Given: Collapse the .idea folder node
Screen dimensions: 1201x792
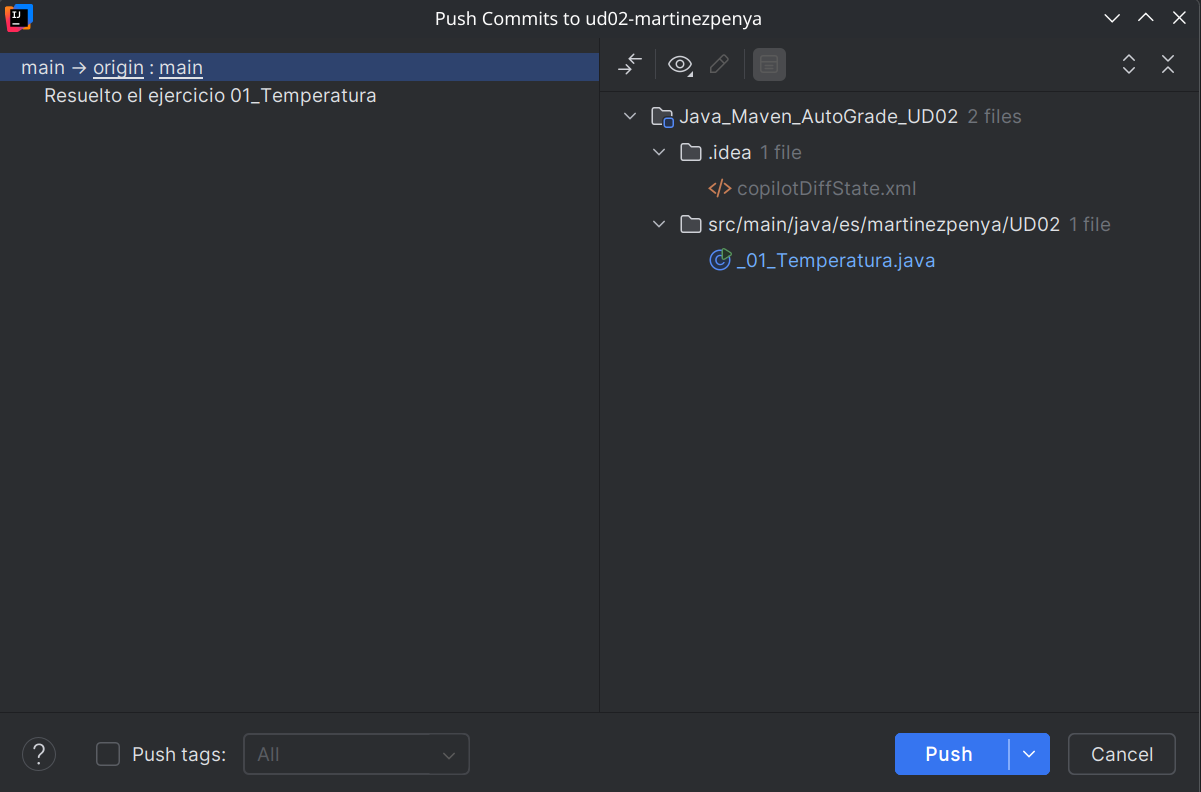Looking at the screenshot, I should coord(659,152).
